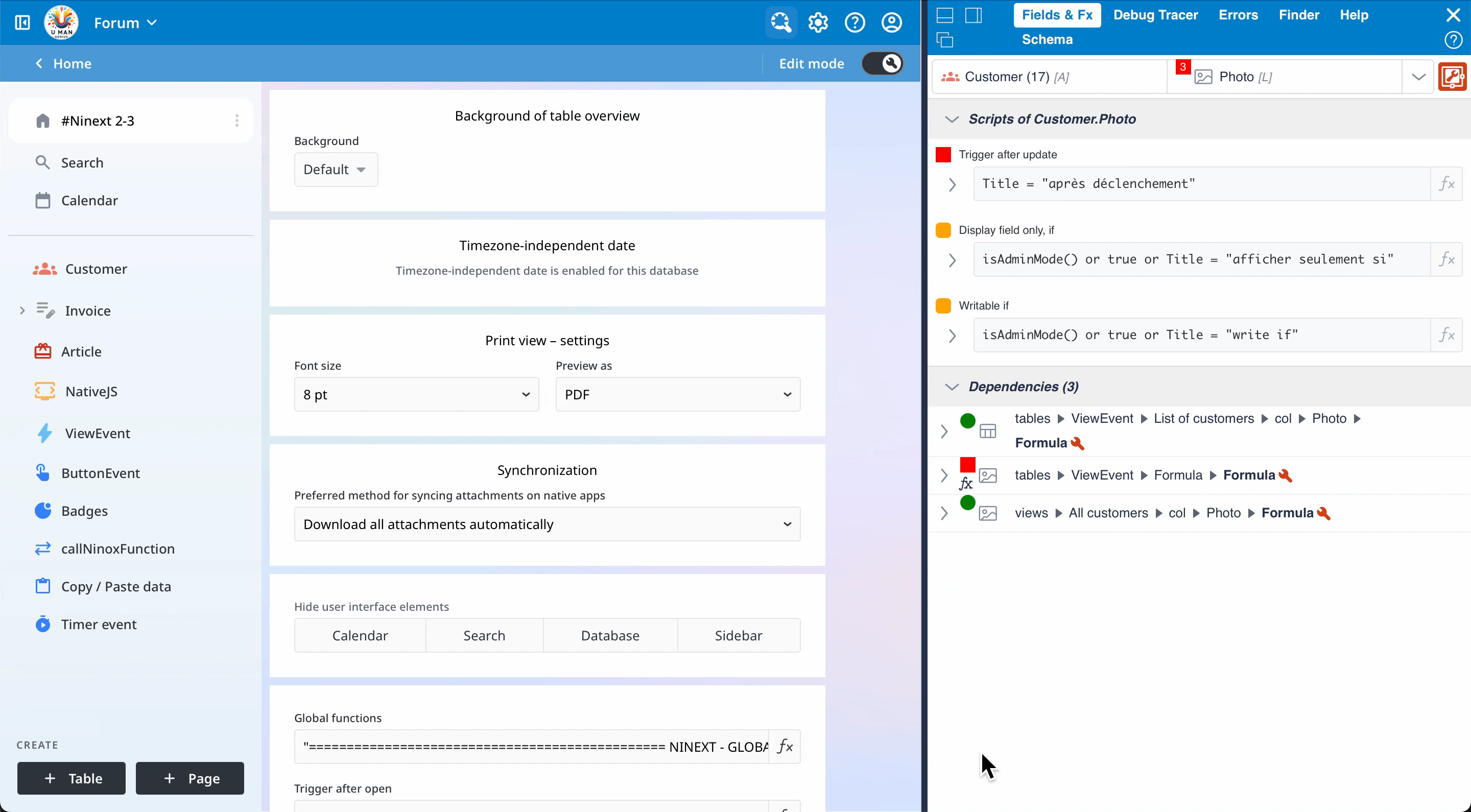The height and width of the screenshot is (812, 1471).
Task: Collapse the left sidebar with panel icon
Action: click(x=22, y=23)
